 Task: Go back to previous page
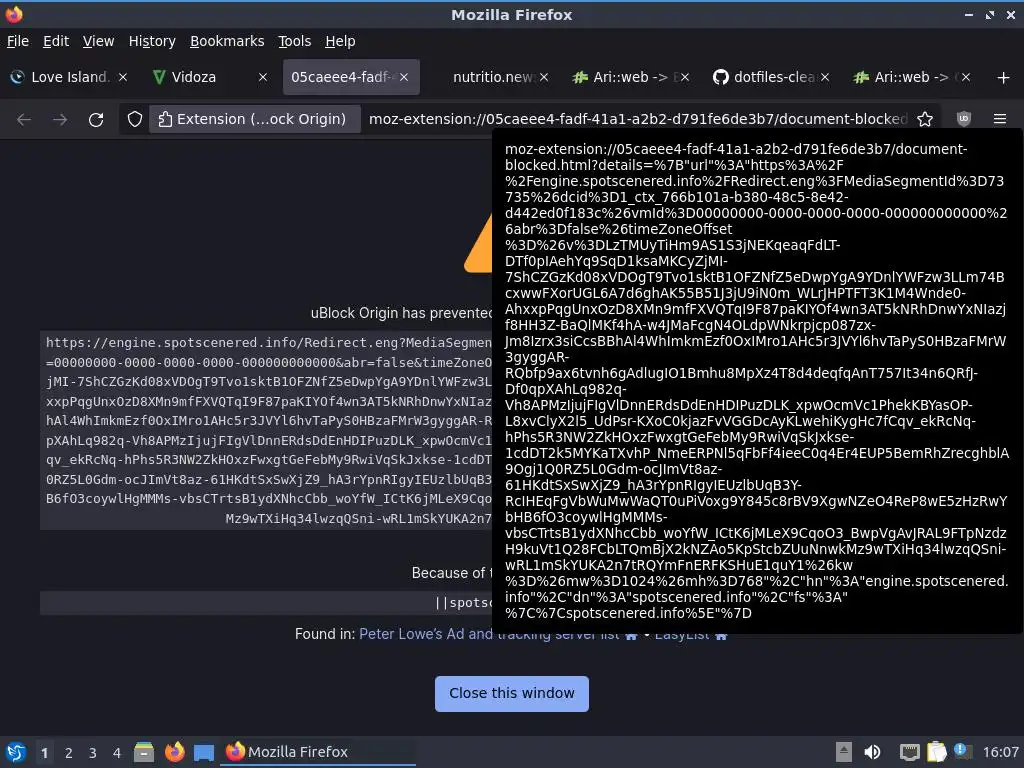(24, 120)
